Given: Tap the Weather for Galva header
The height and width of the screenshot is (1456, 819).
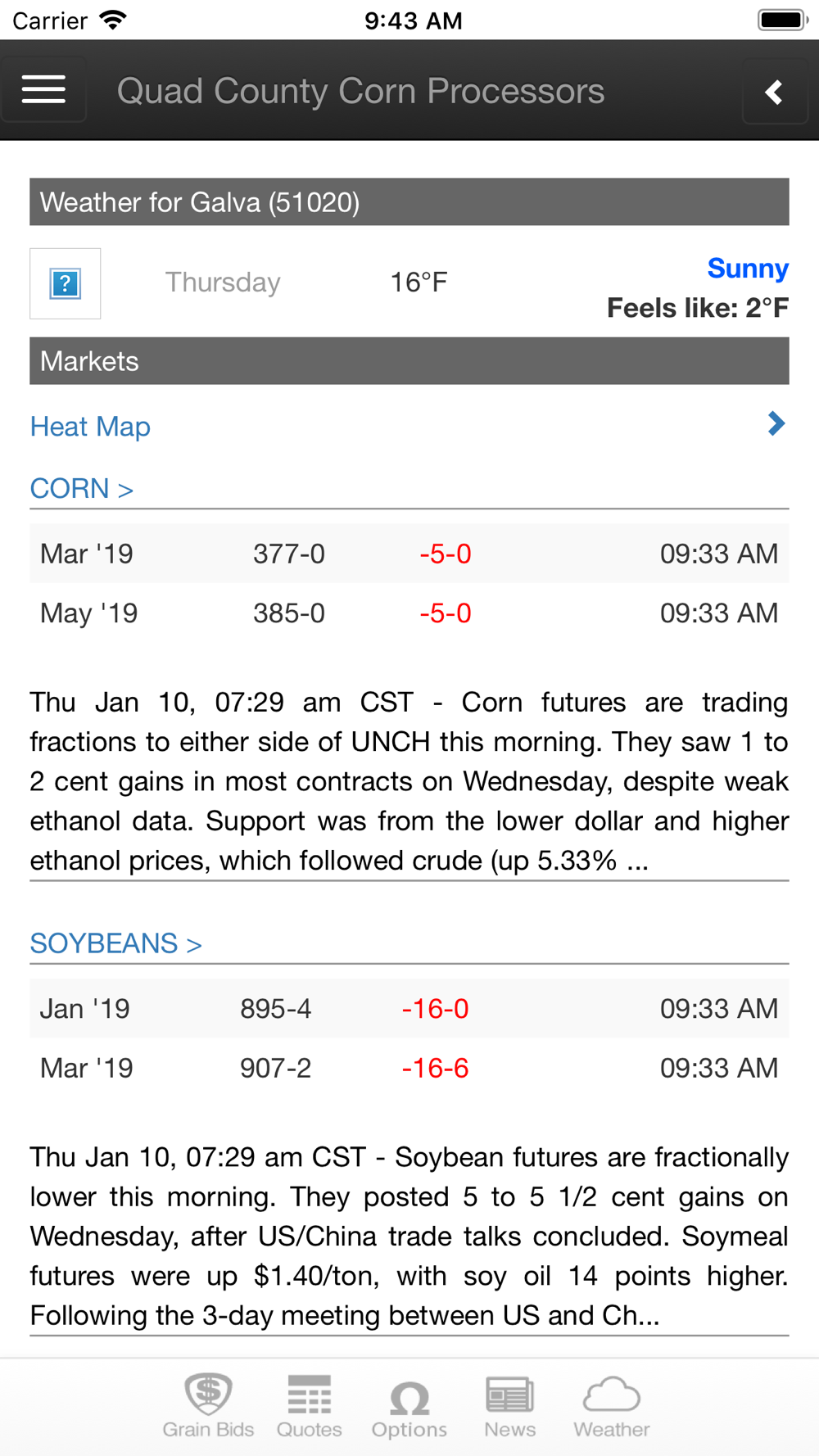Looking at the screenshot, I should (409, 202).
